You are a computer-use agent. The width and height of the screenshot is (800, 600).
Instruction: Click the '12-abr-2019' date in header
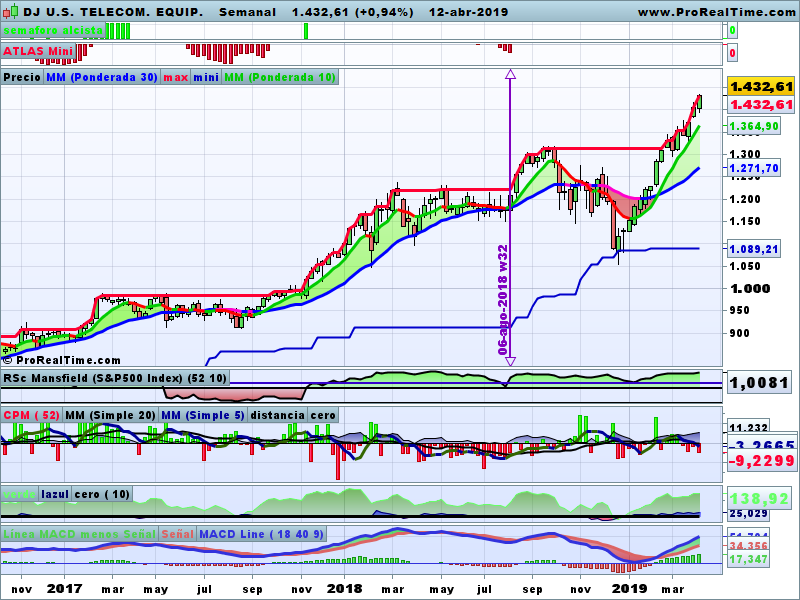(x=468, y=12)
